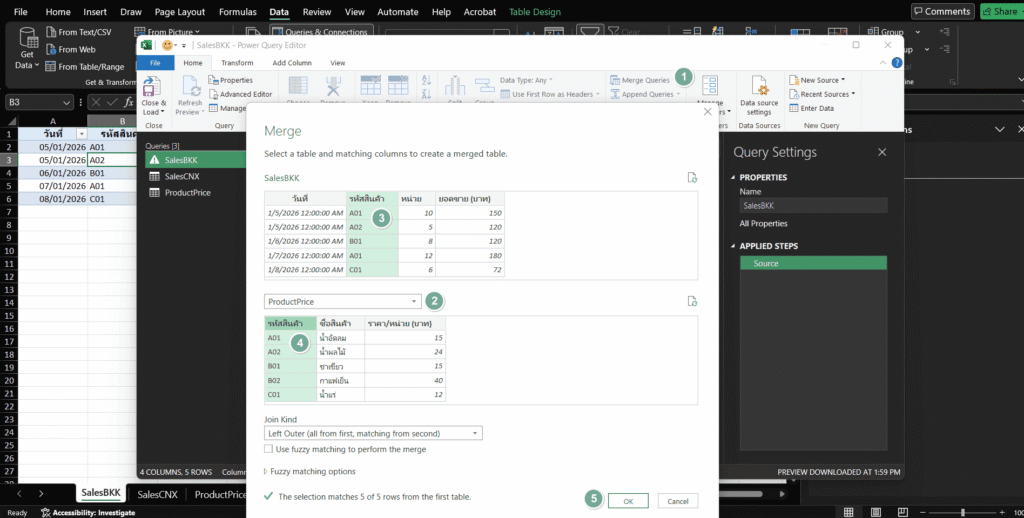This screenshot has height=518, width=1024.
Task: Click the green Share button
Action: click(1000, 11)
